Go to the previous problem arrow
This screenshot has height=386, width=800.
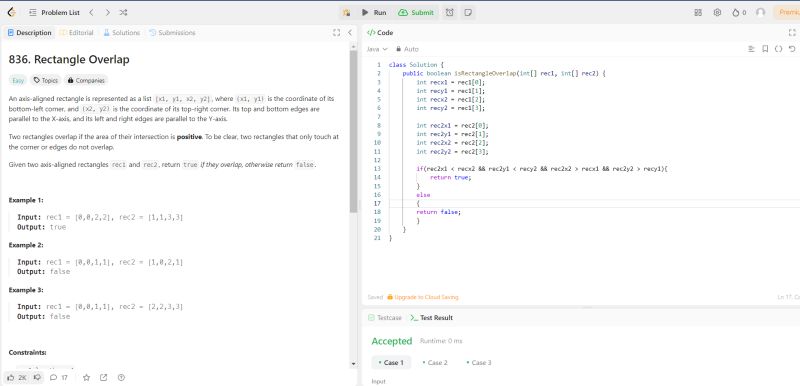(91, 12)
